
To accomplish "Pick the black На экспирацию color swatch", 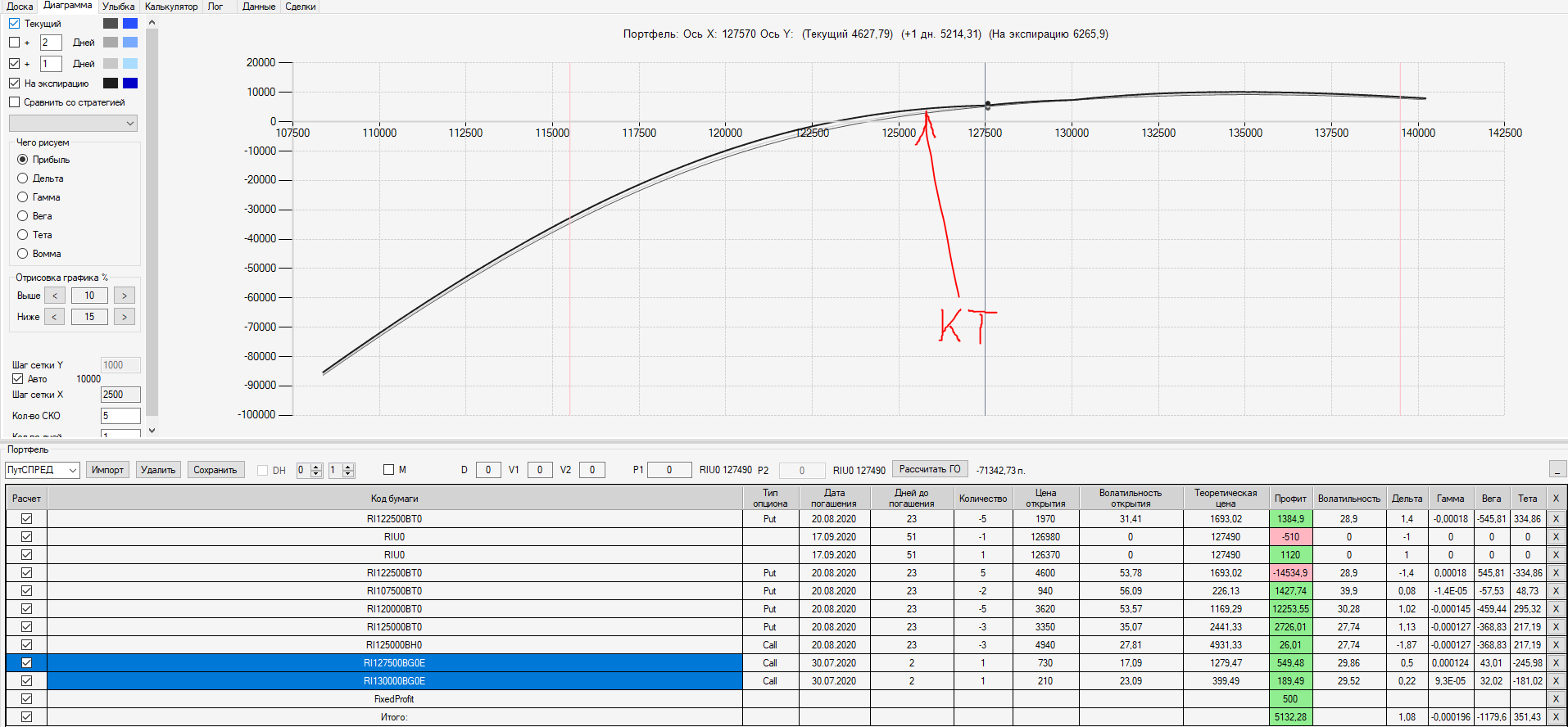I will pyautogui.click(x=111, y=84).
